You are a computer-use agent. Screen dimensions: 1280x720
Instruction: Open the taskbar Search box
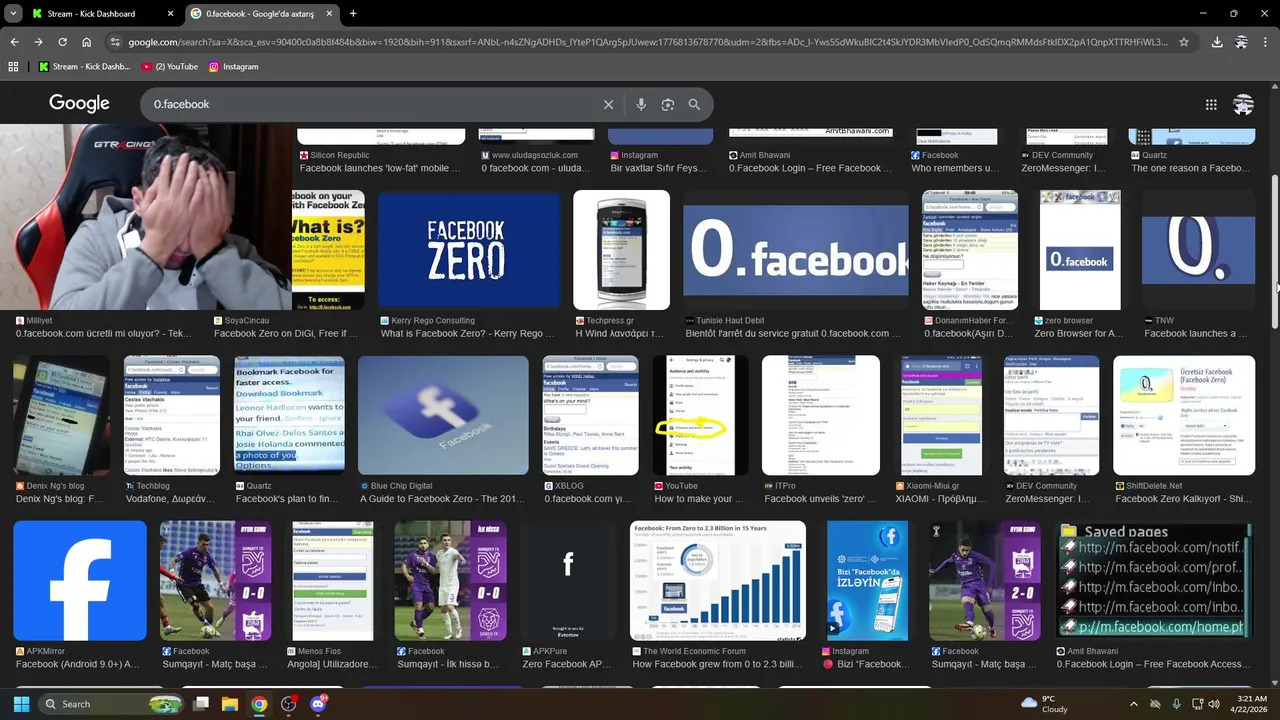[x=111, y=704]
